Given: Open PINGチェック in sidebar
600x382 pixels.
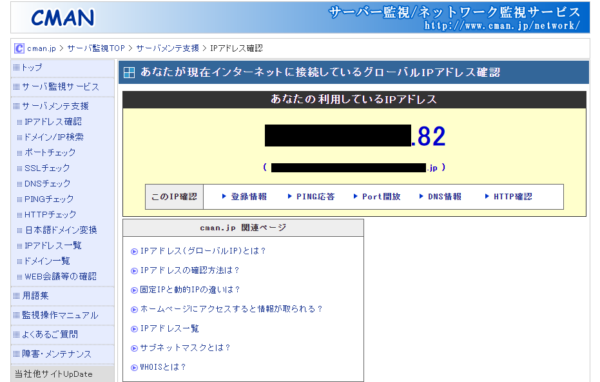Looking at the screenshot, I should 49,199.
